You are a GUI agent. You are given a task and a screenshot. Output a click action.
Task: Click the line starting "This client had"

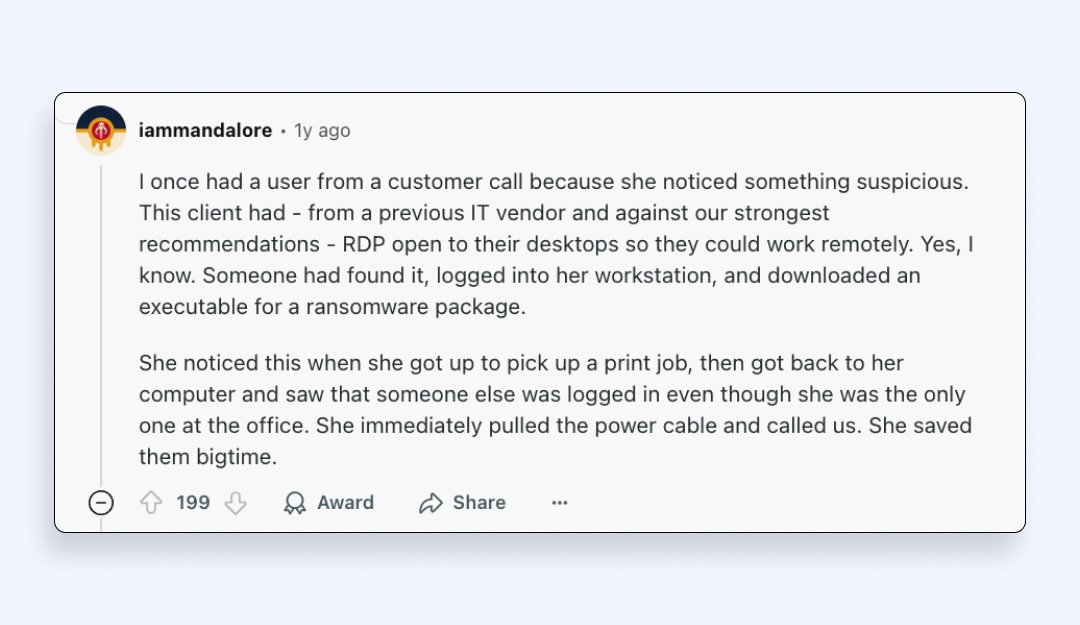(484, 213)
